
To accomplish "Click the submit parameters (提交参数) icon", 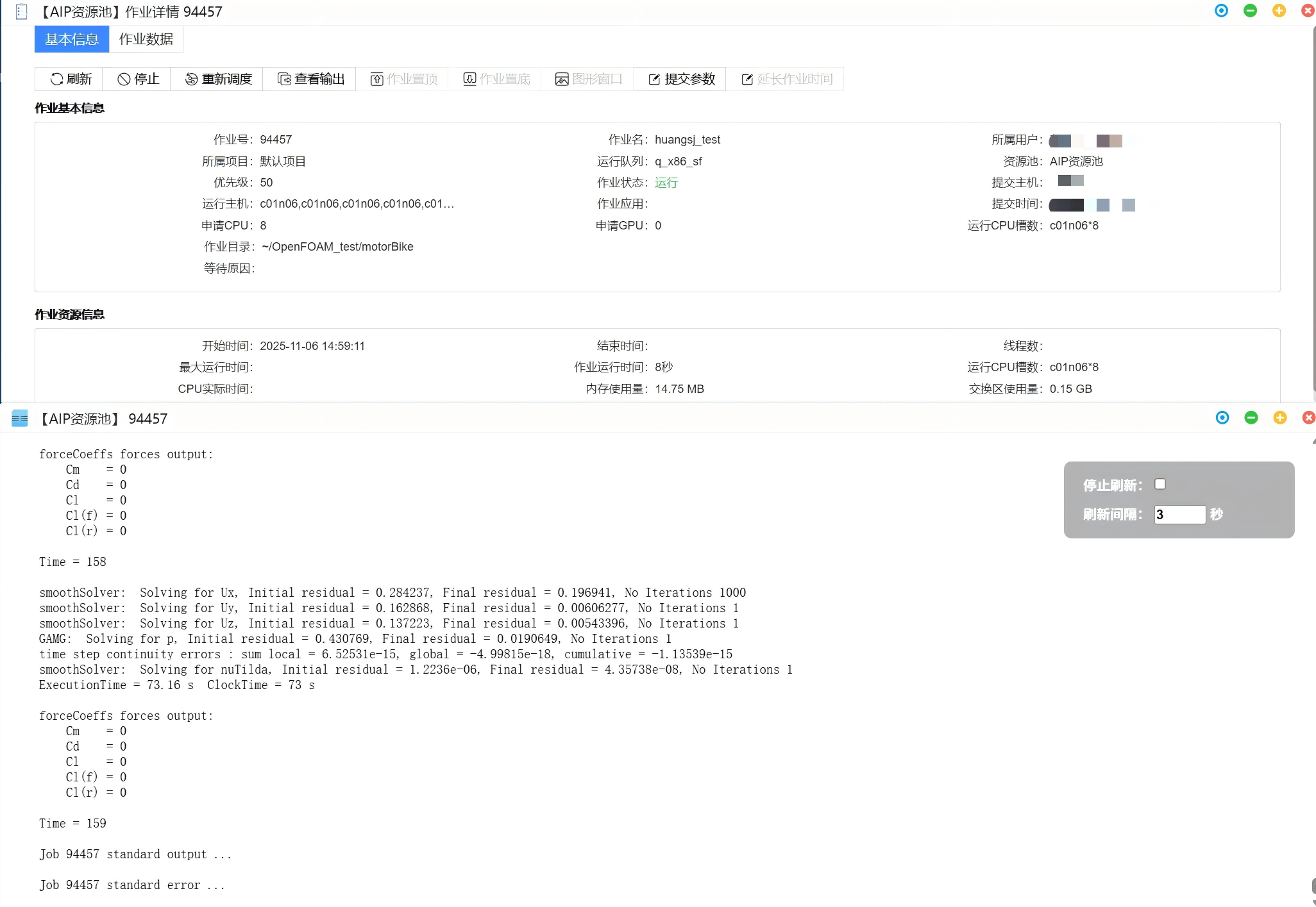I will pyautogui.click(x=654, y=79).
